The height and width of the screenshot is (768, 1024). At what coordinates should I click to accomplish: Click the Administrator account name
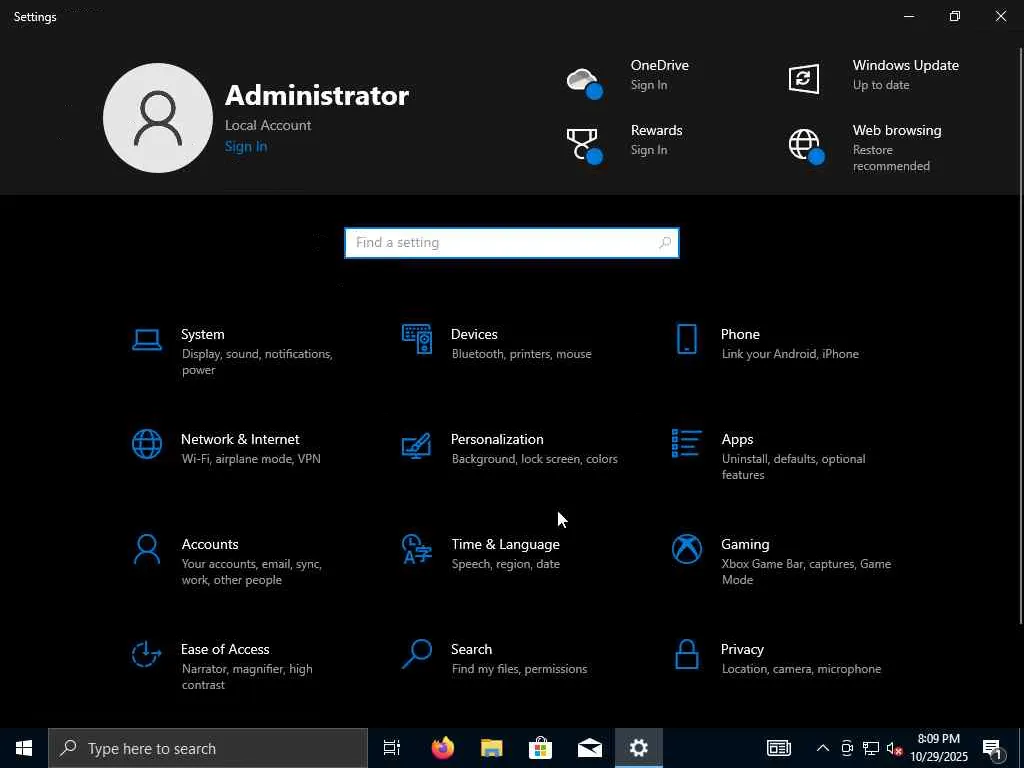tap(317, 96)
